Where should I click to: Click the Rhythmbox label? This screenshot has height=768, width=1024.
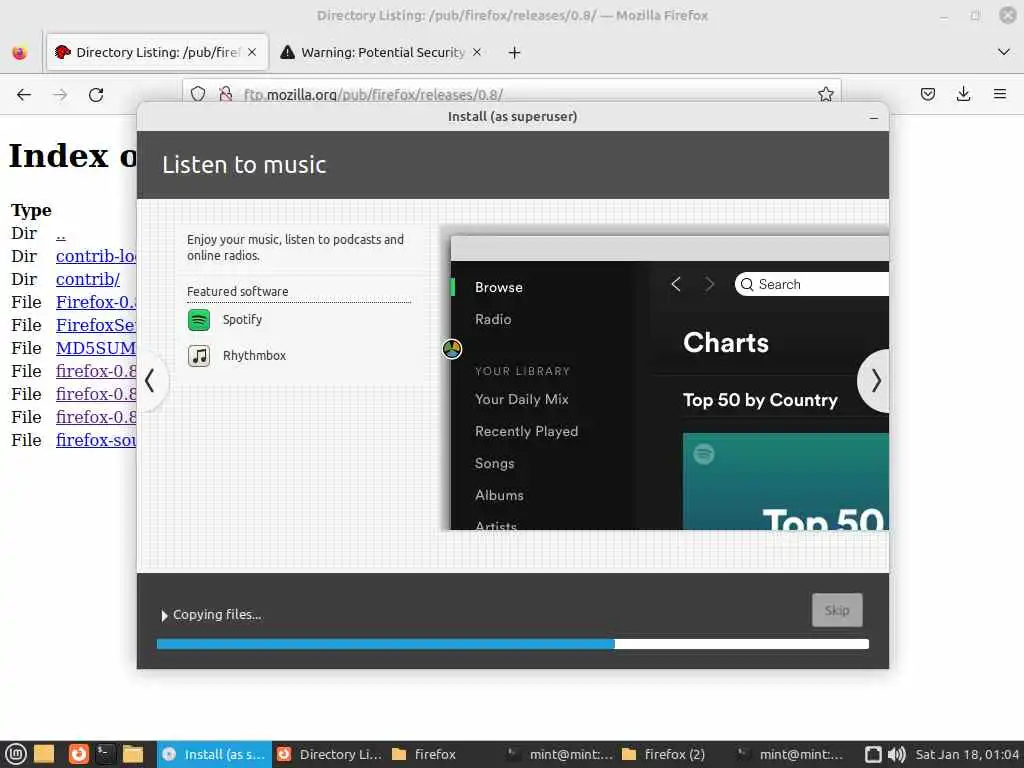[255, 355]
